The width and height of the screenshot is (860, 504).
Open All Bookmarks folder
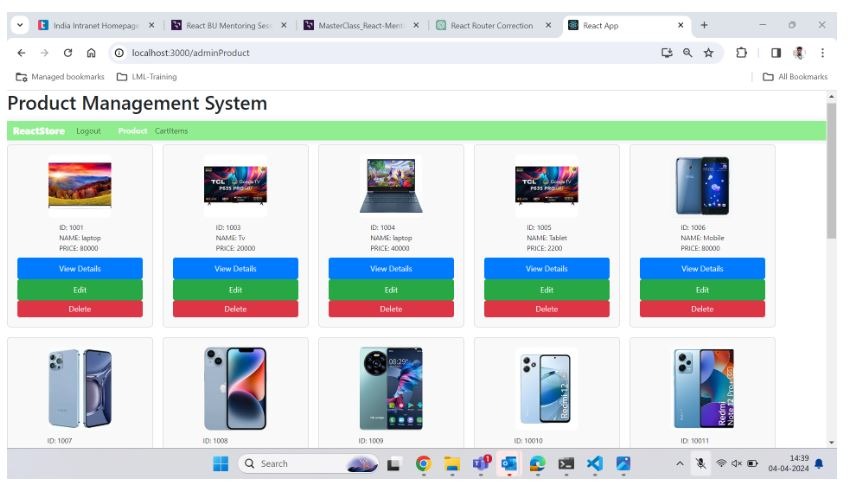(795, 77)
